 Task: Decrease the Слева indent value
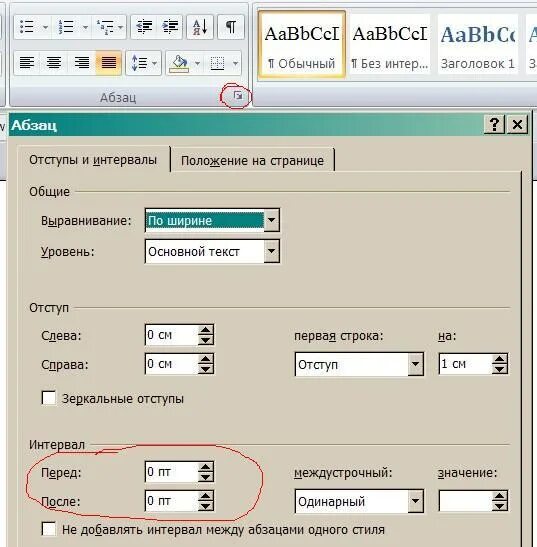[x=206, y=340]
